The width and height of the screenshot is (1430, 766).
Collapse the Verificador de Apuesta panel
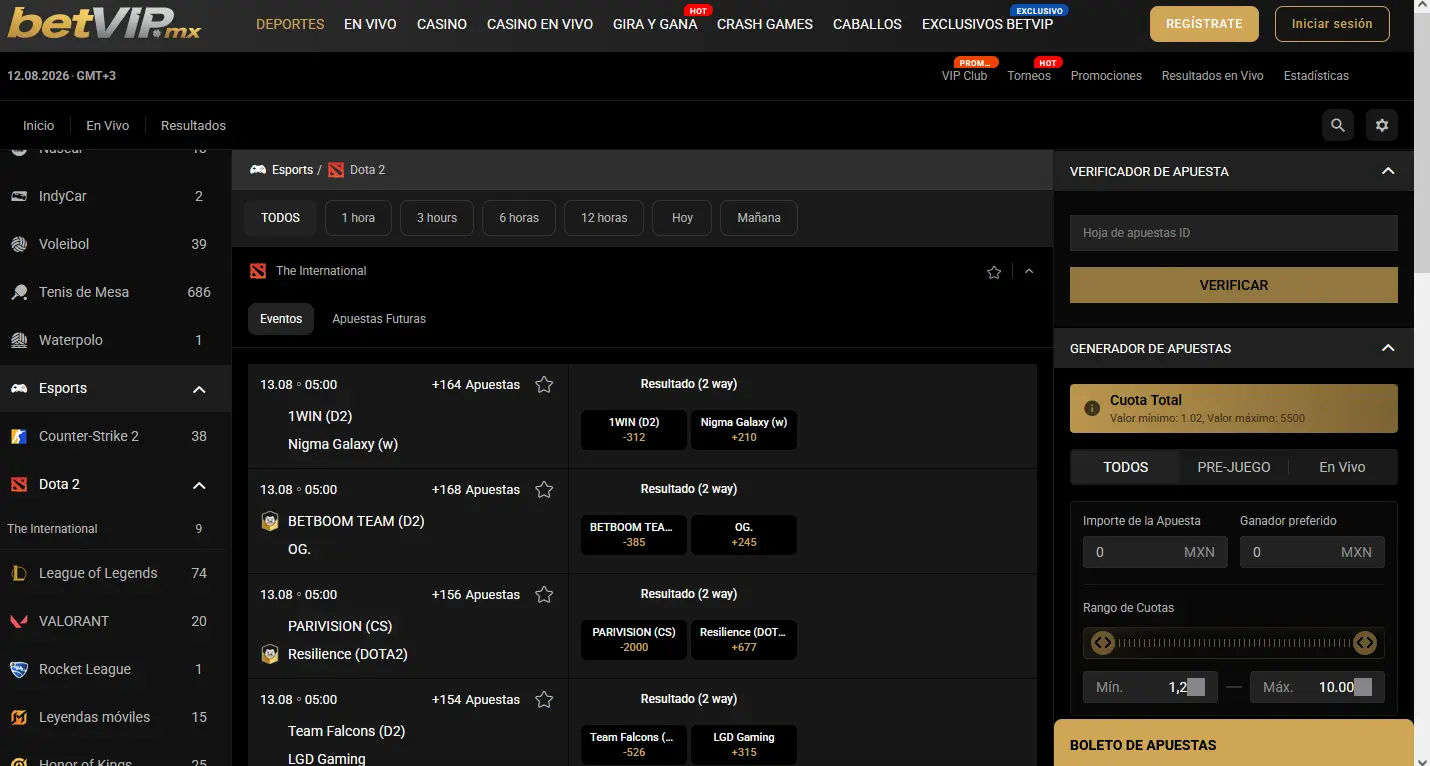coord(1388,171)
